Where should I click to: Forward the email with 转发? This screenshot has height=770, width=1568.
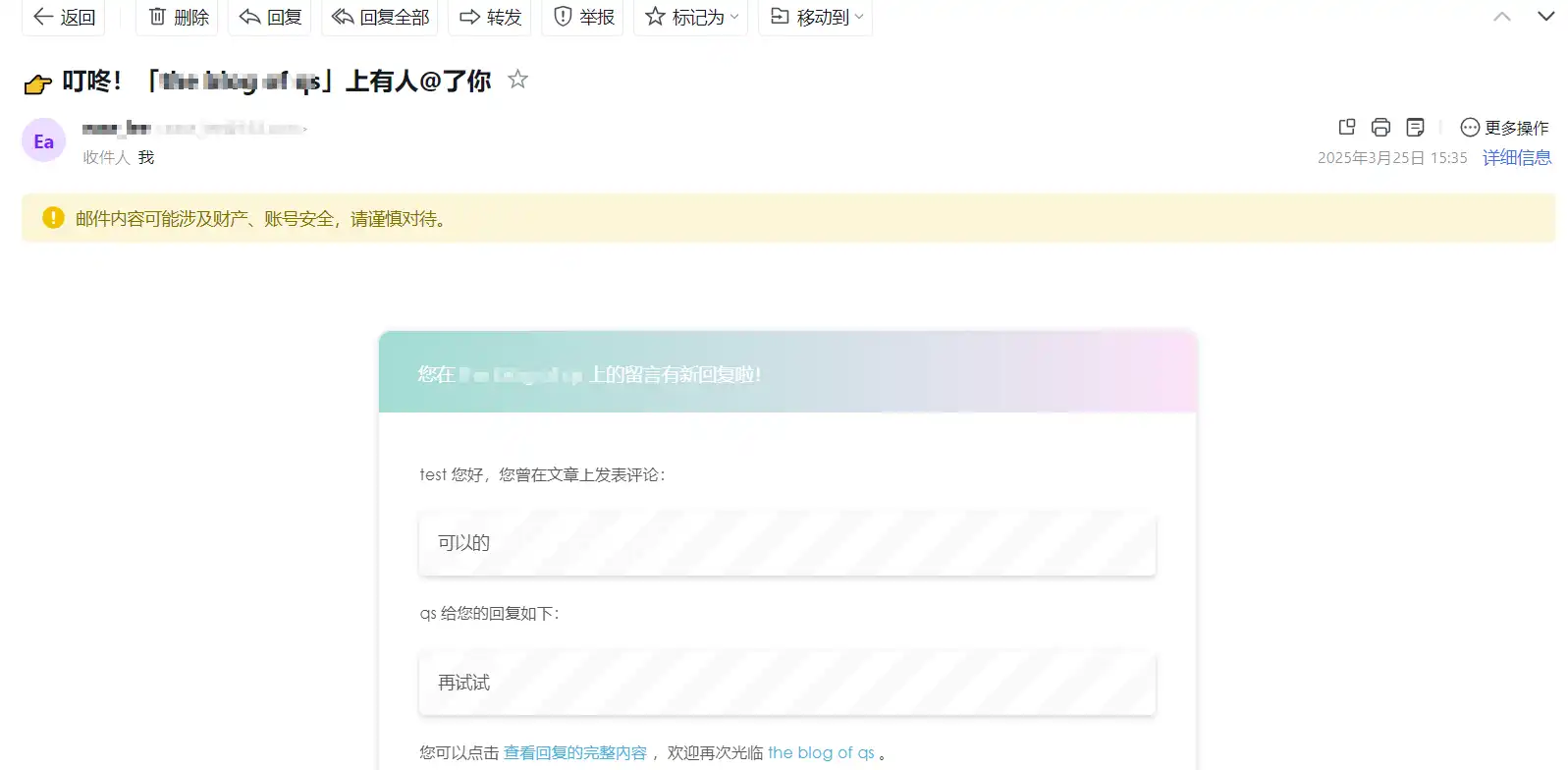[490, 17]
